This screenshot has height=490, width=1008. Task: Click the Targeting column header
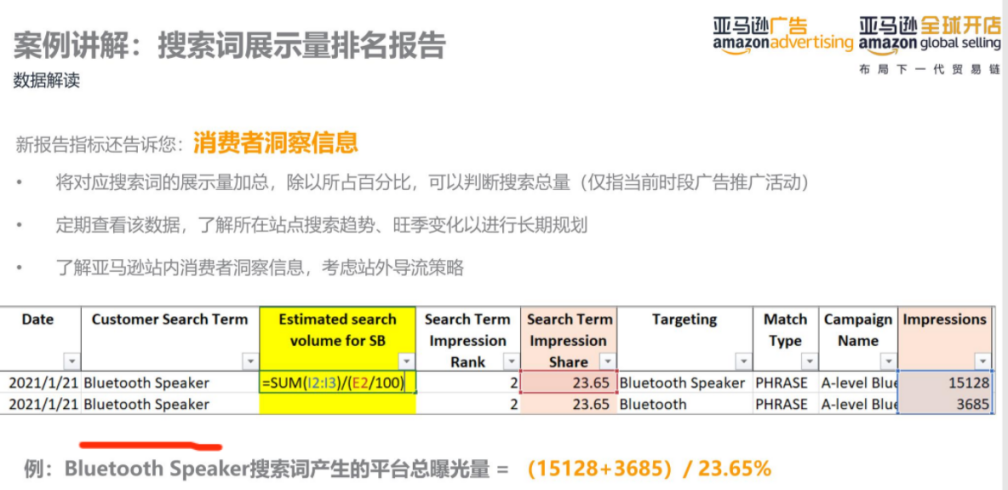(x=685, y=338)
